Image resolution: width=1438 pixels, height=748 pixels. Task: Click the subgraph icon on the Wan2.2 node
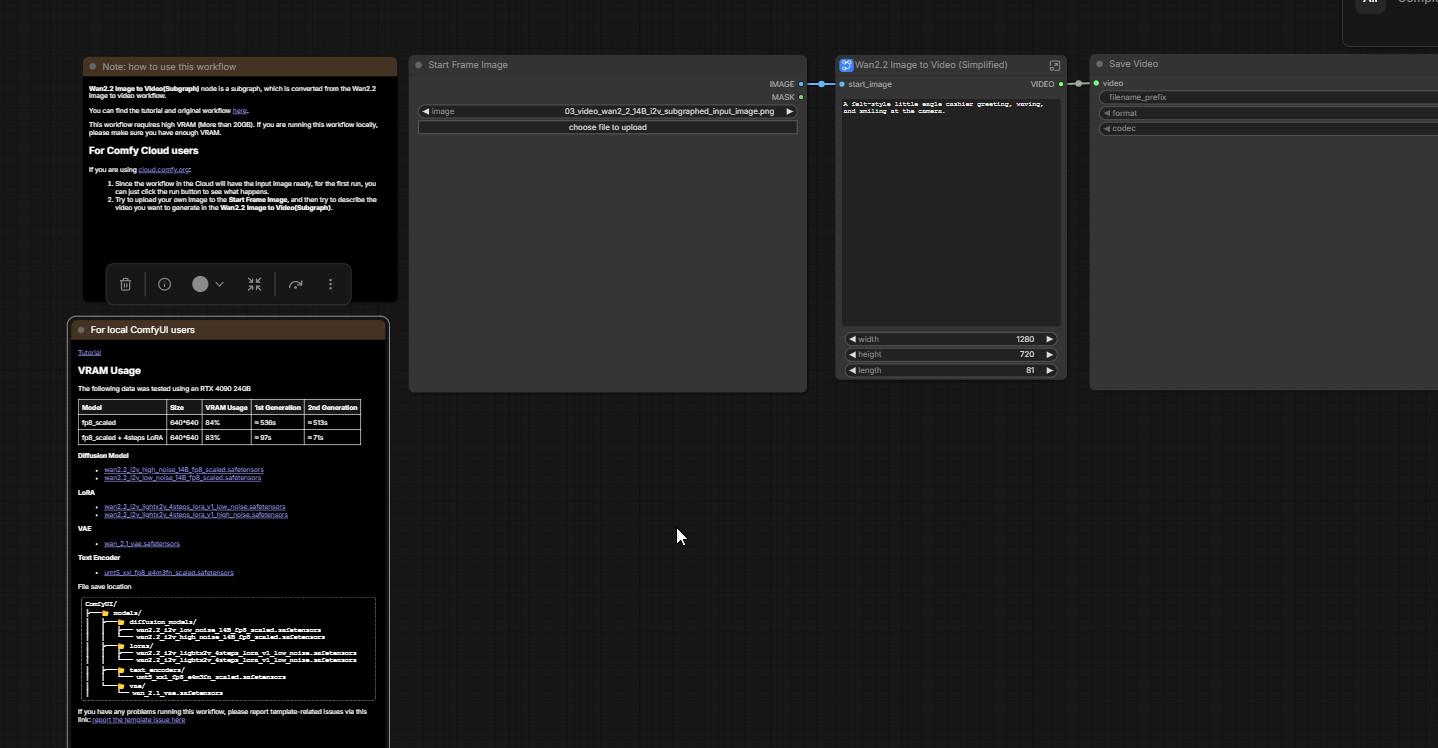coord(846,65)
